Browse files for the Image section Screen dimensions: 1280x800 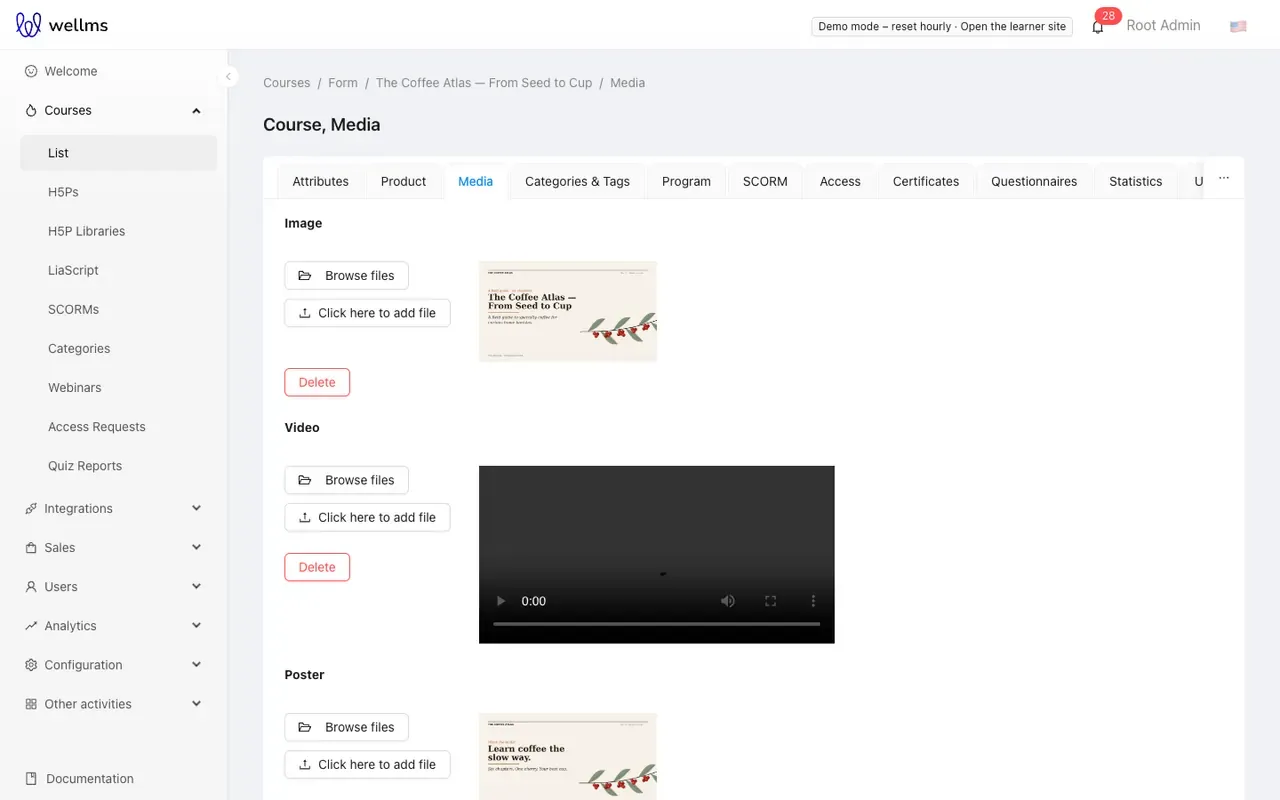tap(346, 276)
